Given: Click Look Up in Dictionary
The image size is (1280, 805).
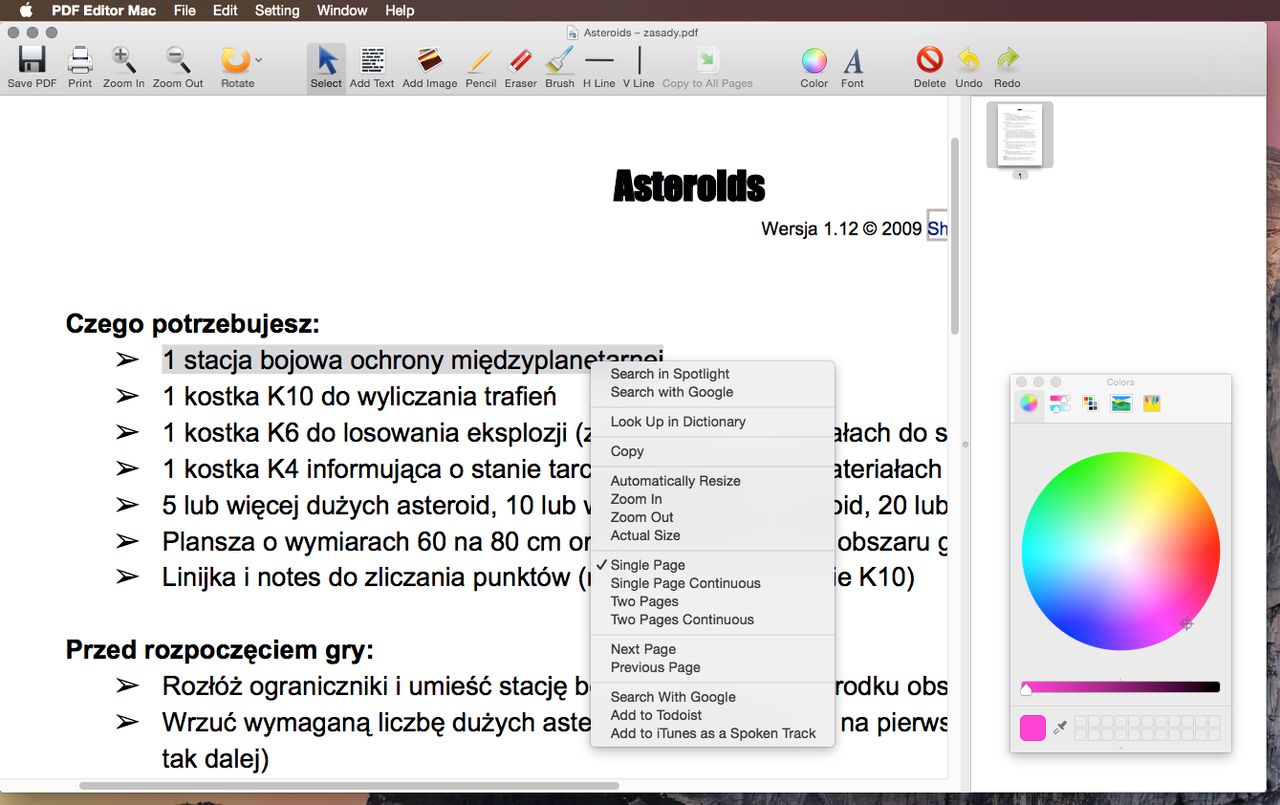Looking at the screenshot, I should point(678,421).
